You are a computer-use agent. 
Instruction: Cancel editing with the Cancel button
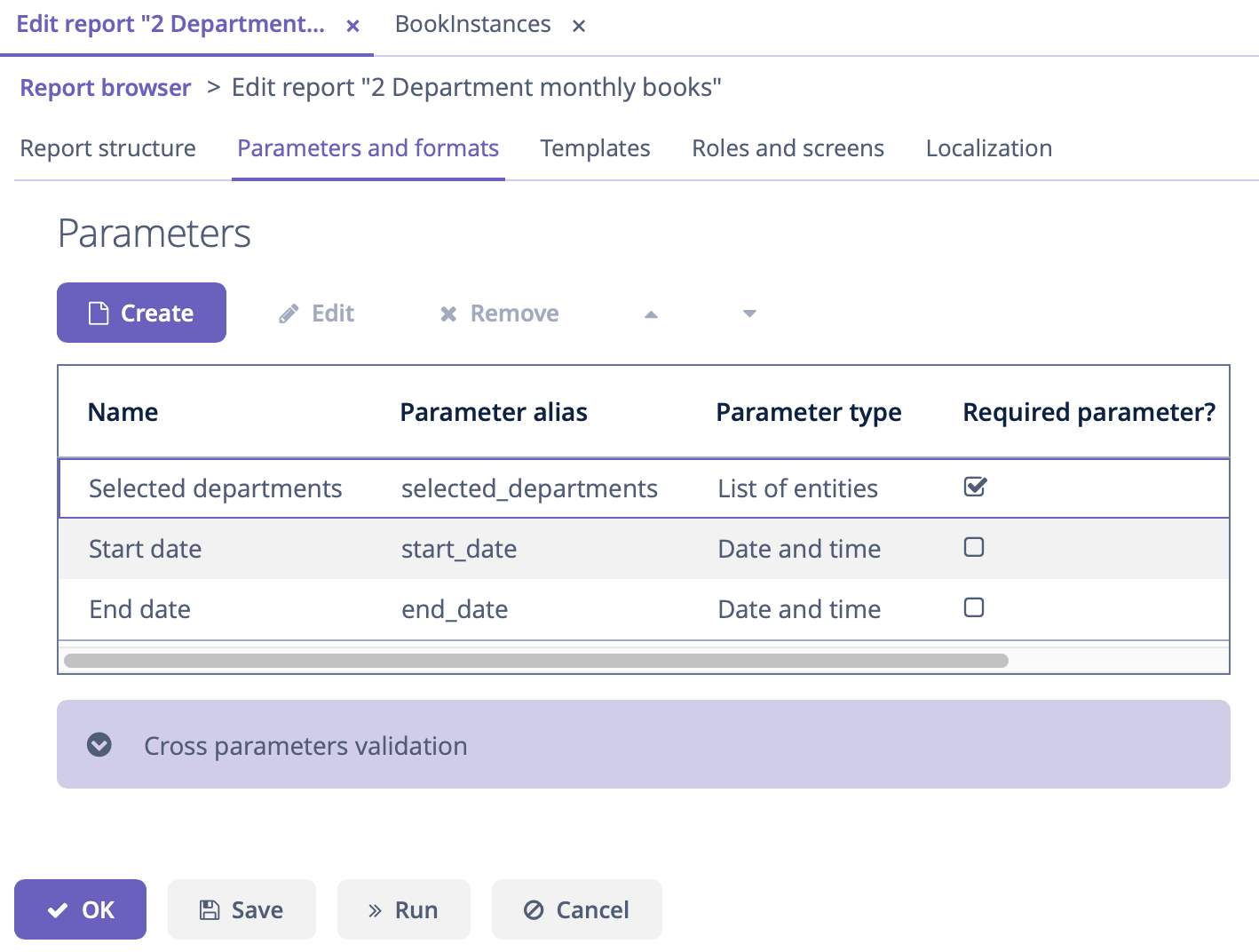tap(577, 909)
